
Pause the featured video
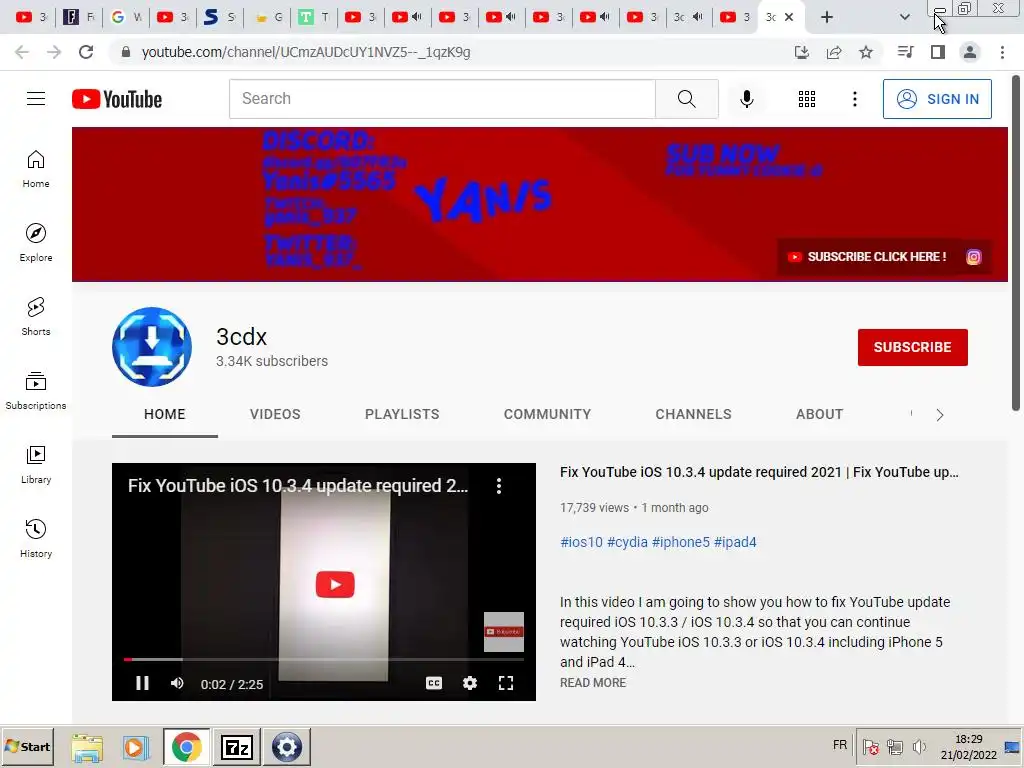pyautogui.click(x=142, y=683)
